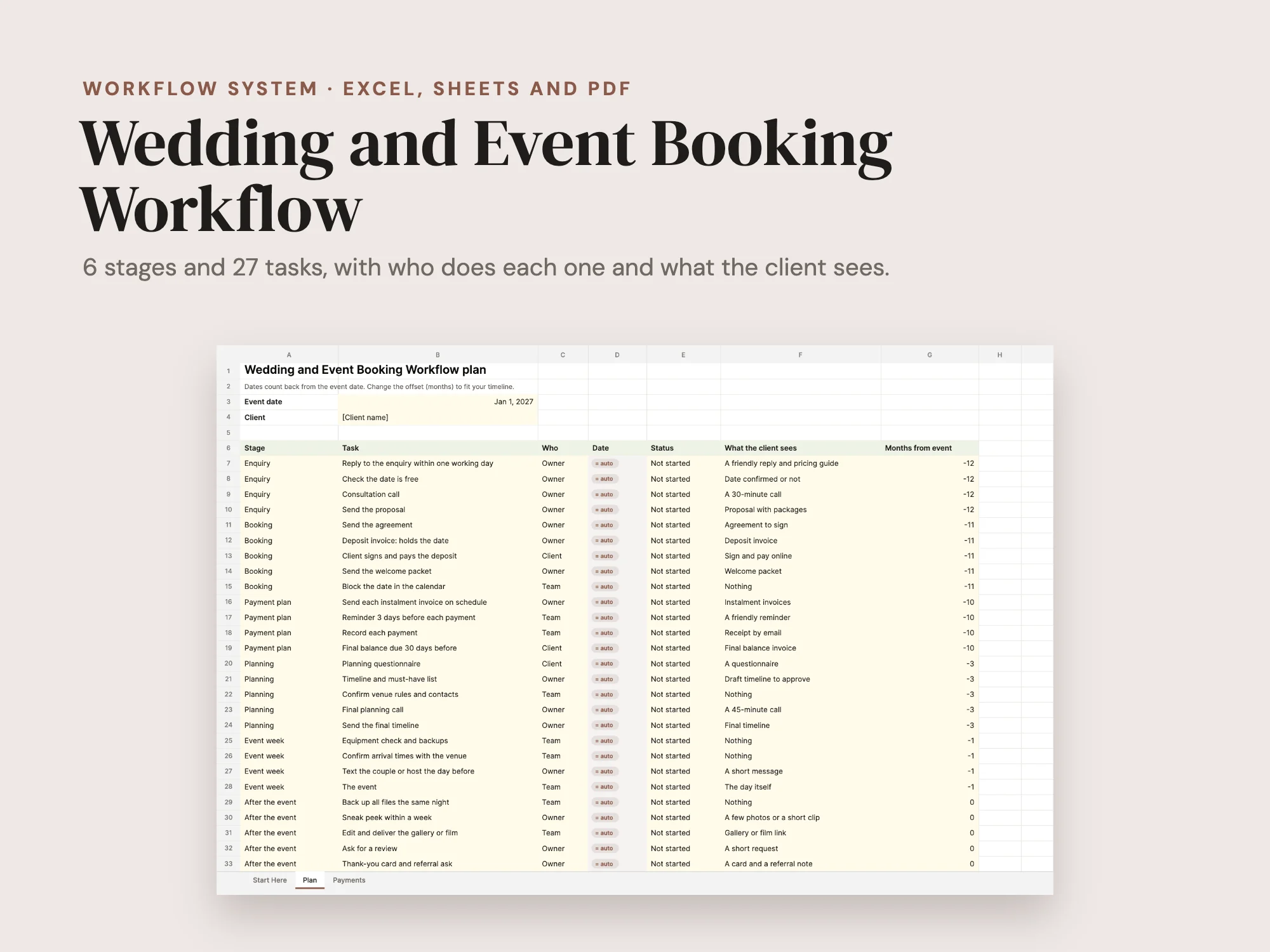Select column F header
Image resolution: width=1270 pixels, height=952 pixels.
(800, 355)
